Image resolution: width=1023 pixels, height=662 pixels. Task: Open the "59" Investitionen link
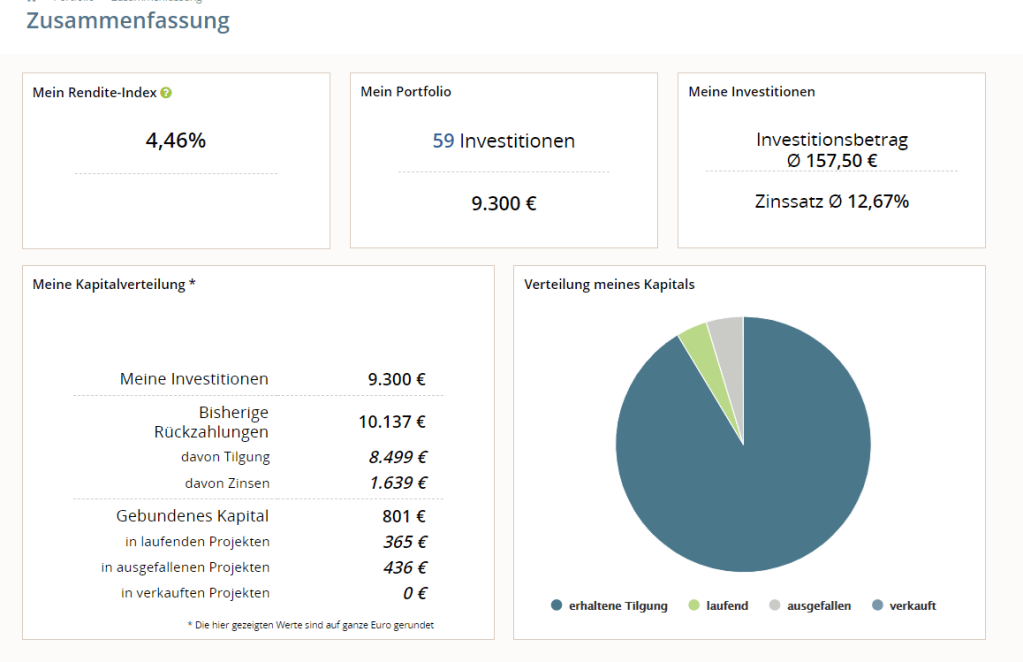pos(443,141)
